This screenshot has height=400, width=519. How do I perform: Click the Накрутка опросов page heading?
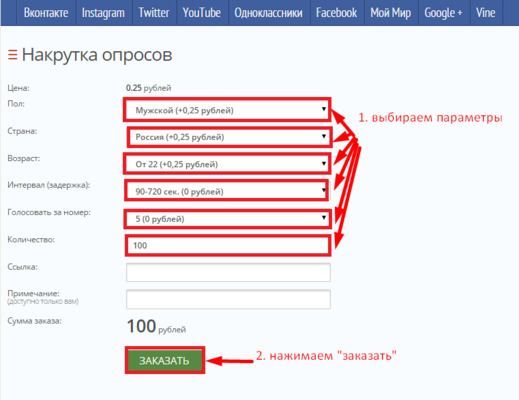pos(97,55)
